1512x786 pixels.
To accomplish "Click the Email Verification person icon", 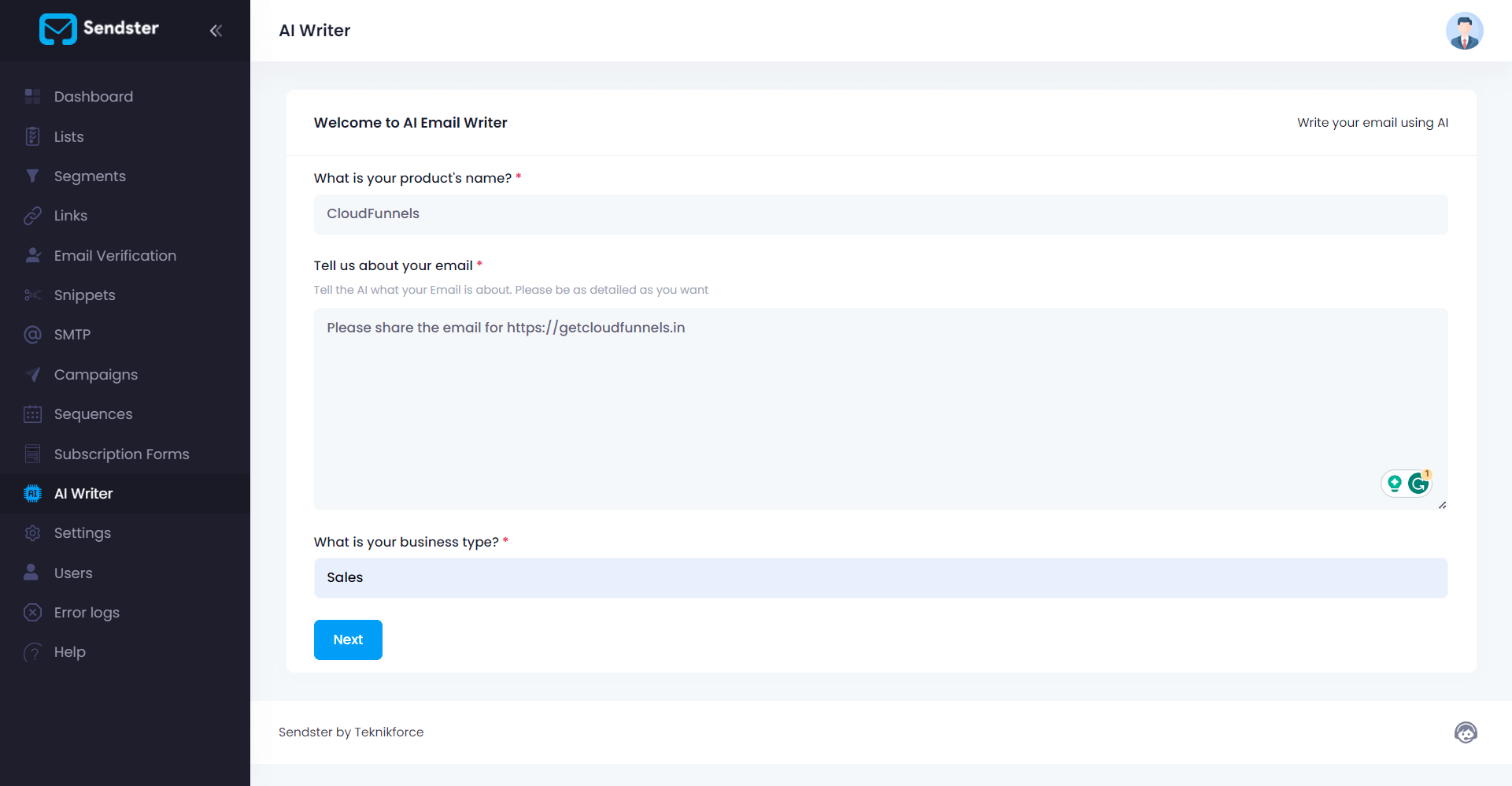I will [x=32, y=255].
